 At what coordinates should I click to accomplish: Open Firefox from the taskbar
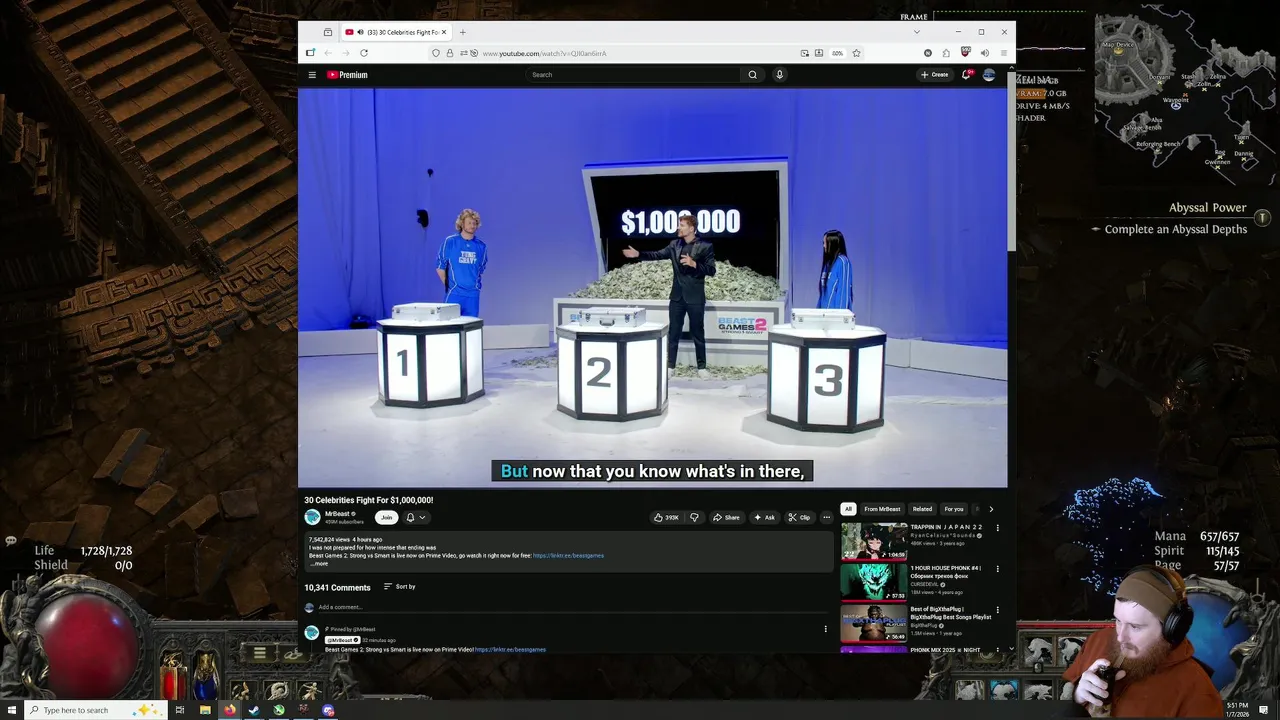[x=230, y=710]
